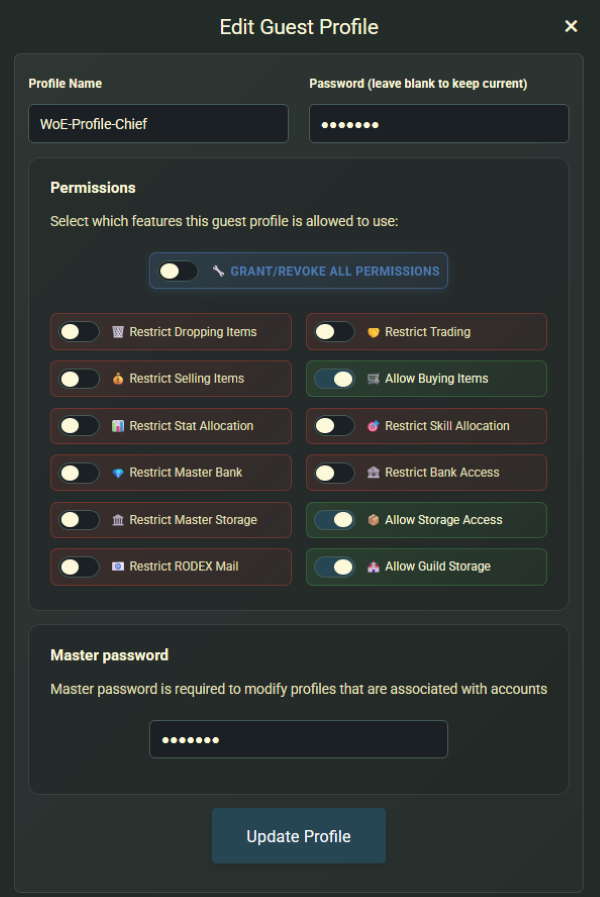This screenshot has width=600, height=897.
Task: Click the bar chart icon for Restrict Stat Allocation
Action: 120,425
